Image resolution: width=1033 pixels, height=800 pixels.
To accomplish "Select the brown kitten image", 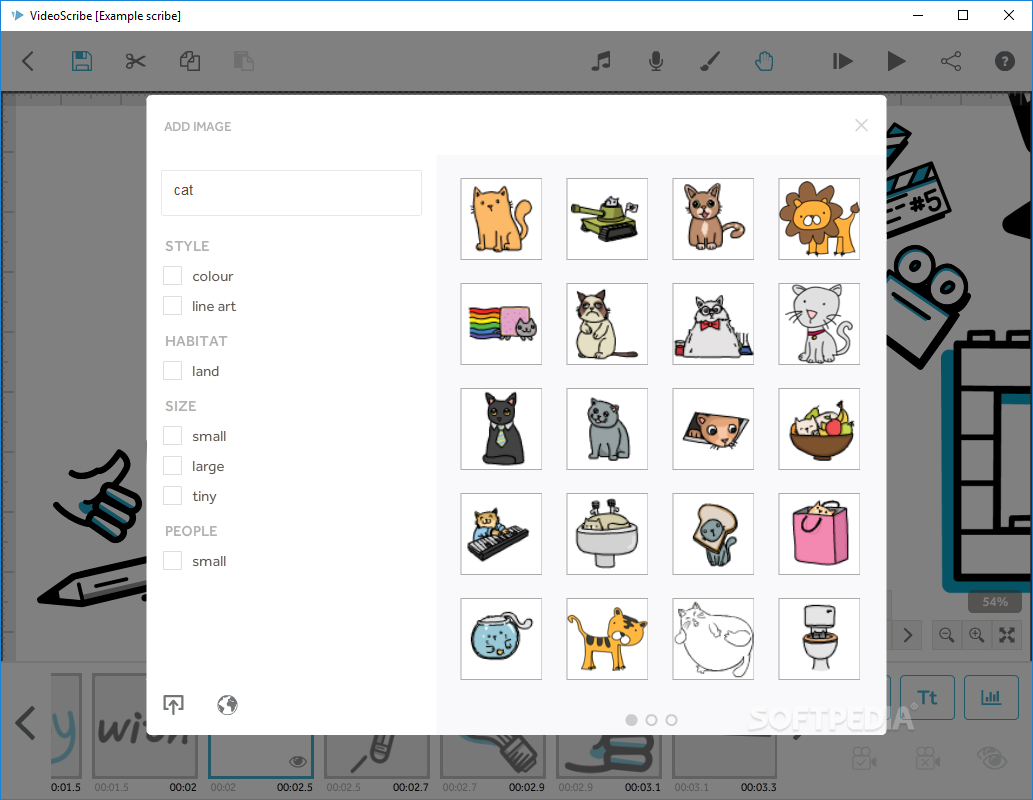I will click(x=713, y=219).
